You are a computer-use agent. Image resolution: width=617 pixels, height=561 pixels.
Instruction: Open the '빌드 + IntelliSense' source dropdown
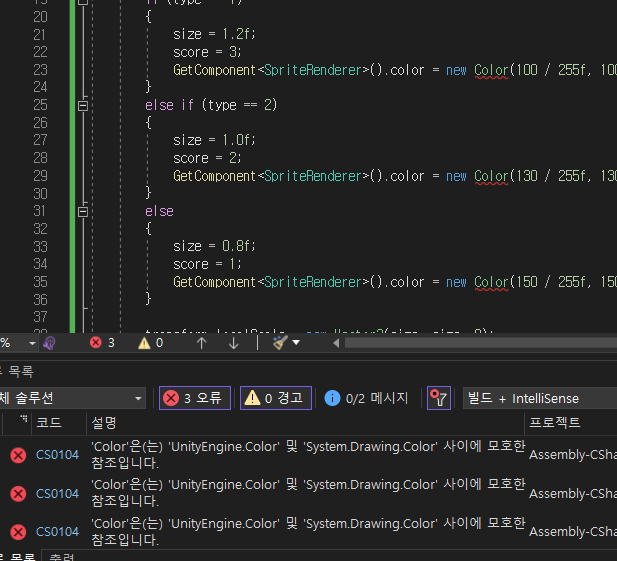click(x=540, y=398)
